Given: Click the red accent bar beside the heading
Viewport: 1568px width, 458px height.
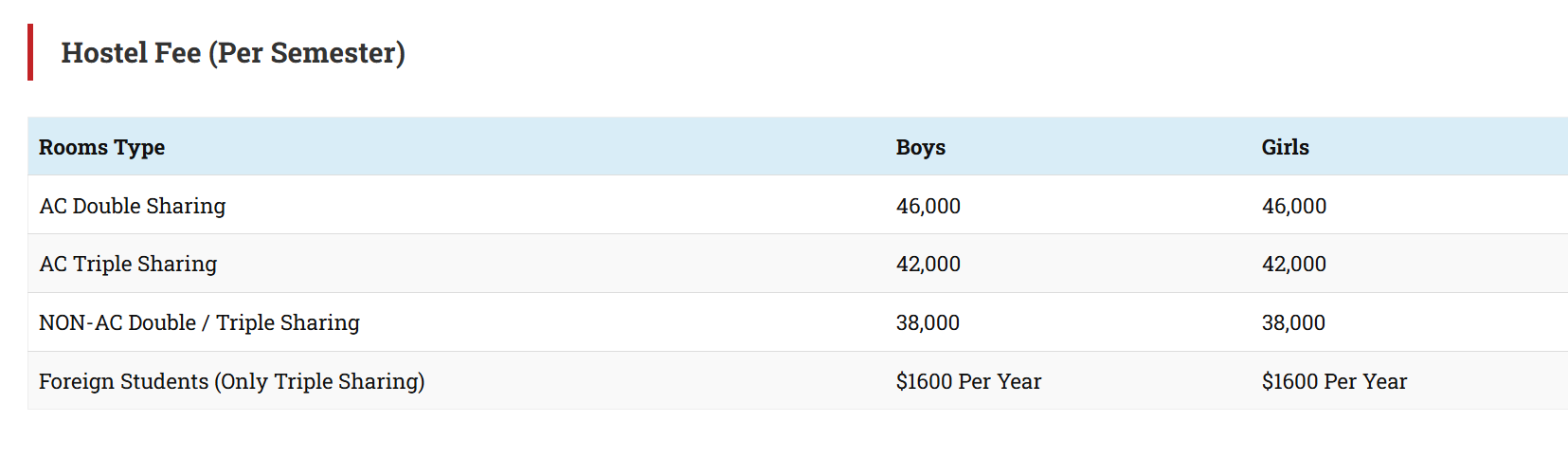Looking at the screenshot, I should [x=30, y=52].
